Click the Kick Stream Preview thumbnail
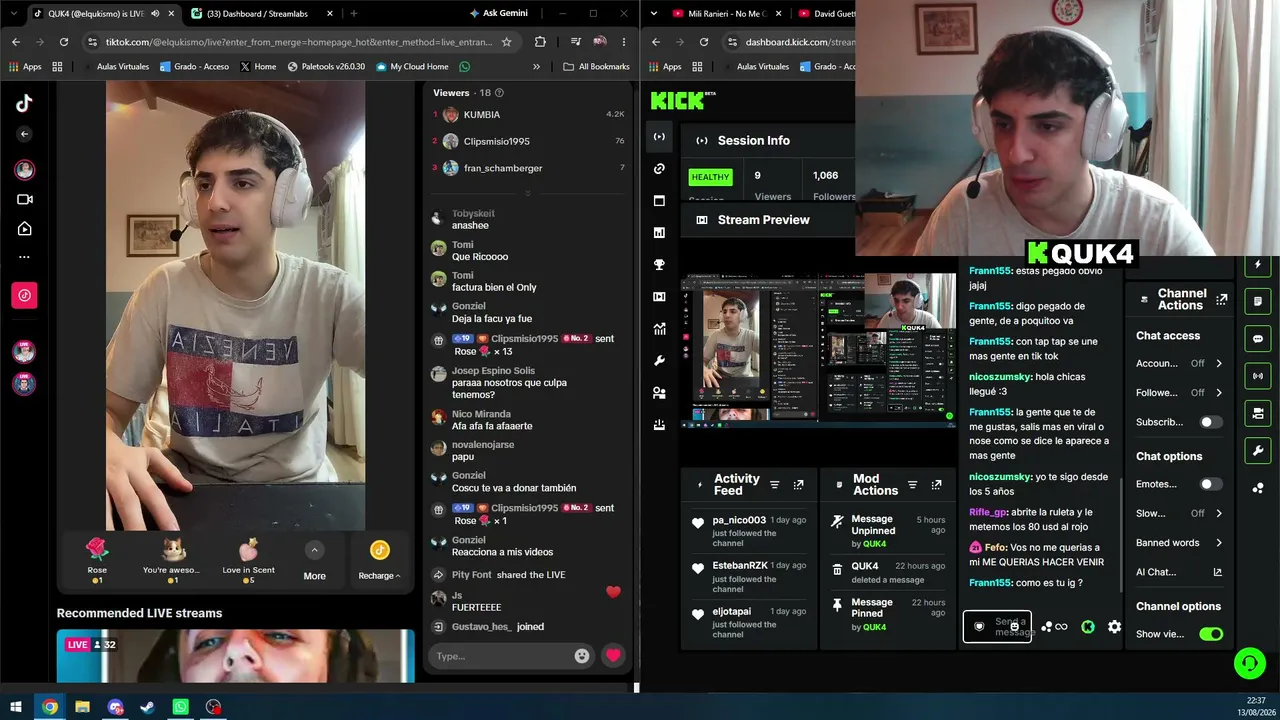Viewport: 1280px width, 720px height. tap(818, 350)
